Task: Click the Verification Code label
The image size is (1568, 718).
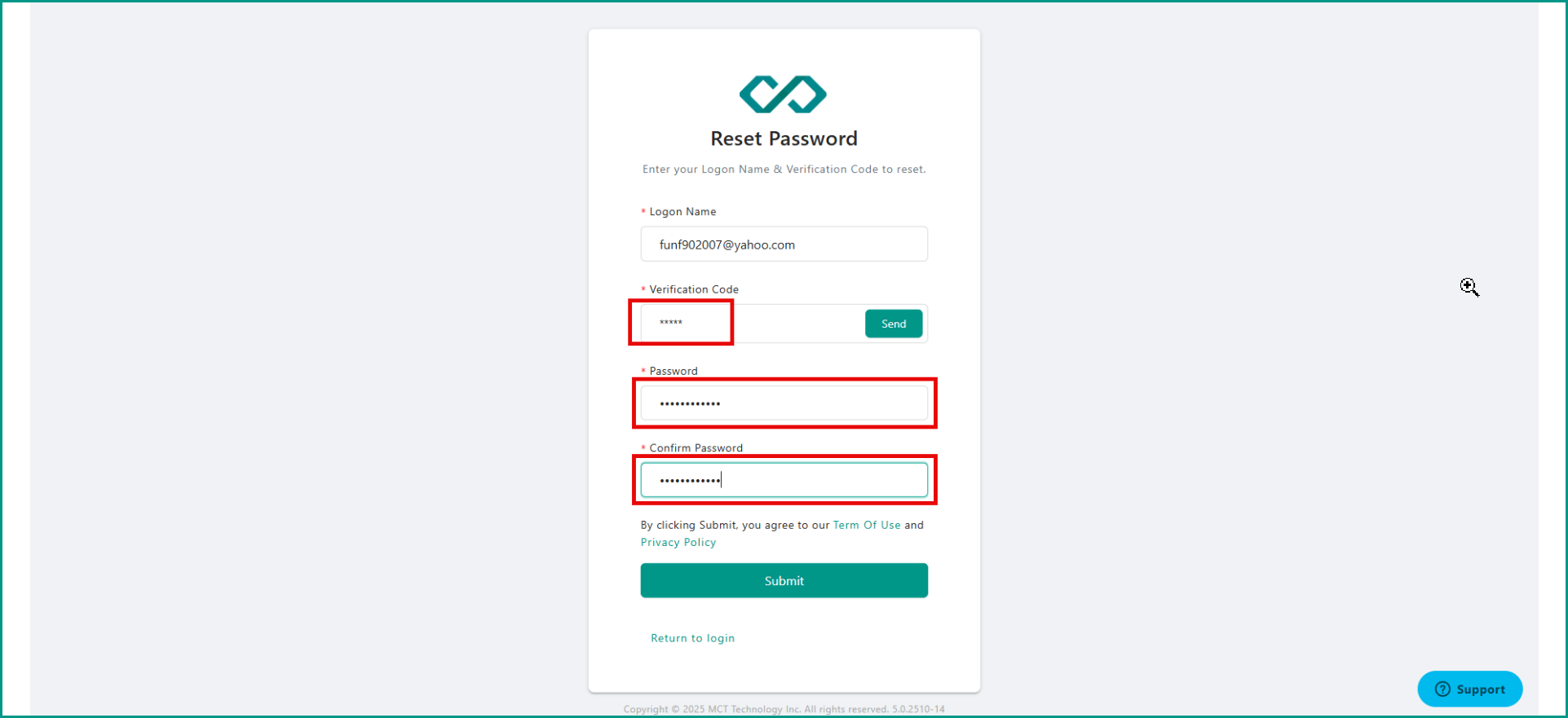Action: [694, 289]
